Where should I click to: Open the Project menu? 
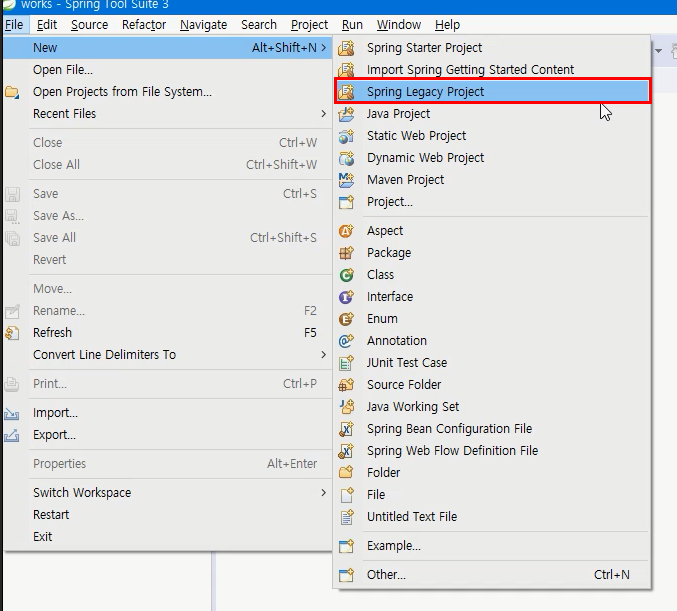point(309,25)
